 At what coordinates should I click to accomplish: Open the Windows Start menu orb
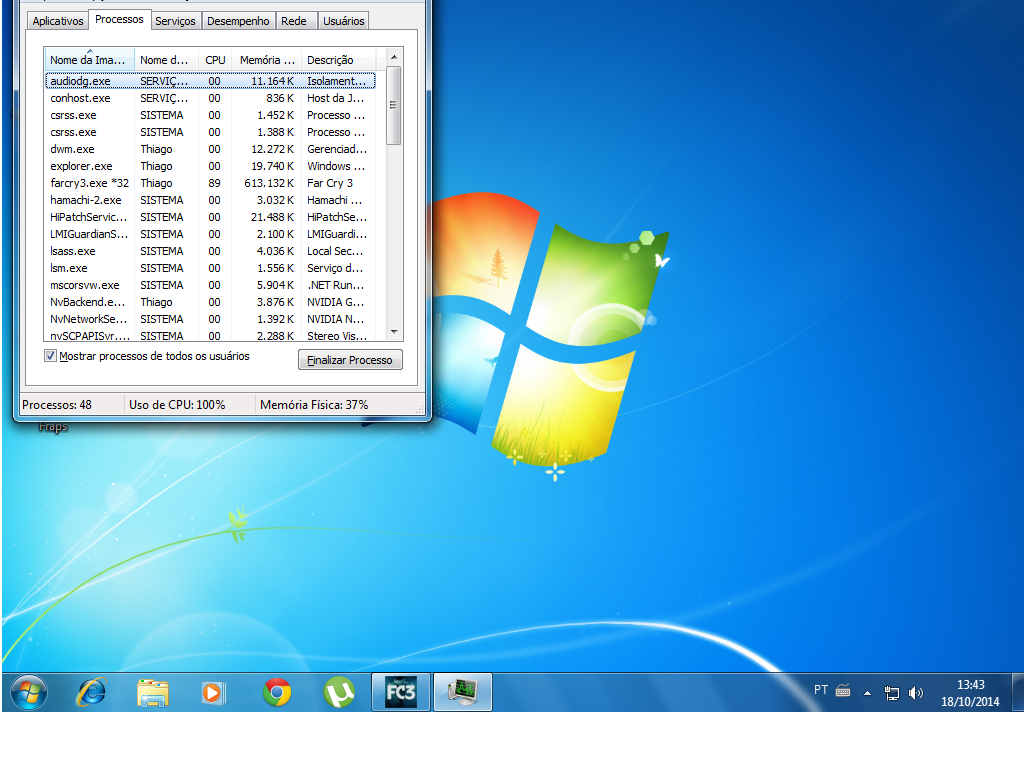click(x=28, y=692)
